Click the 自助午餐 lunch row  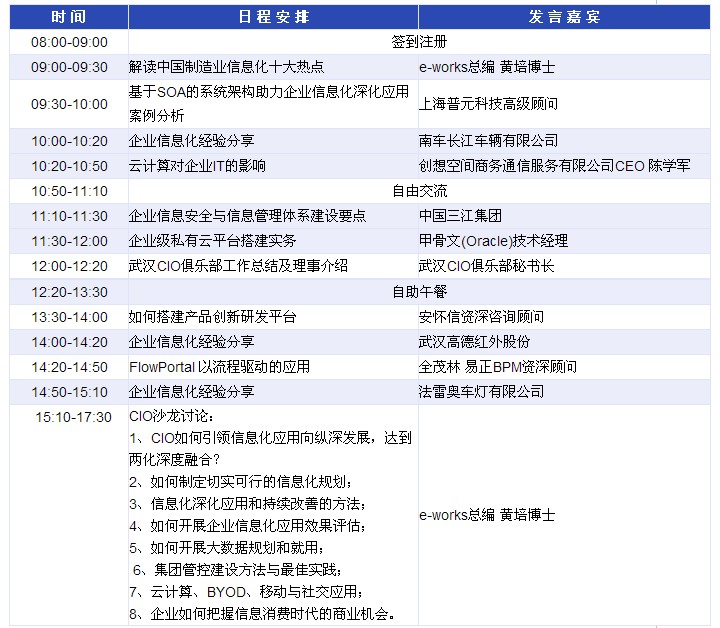point(419,292)
